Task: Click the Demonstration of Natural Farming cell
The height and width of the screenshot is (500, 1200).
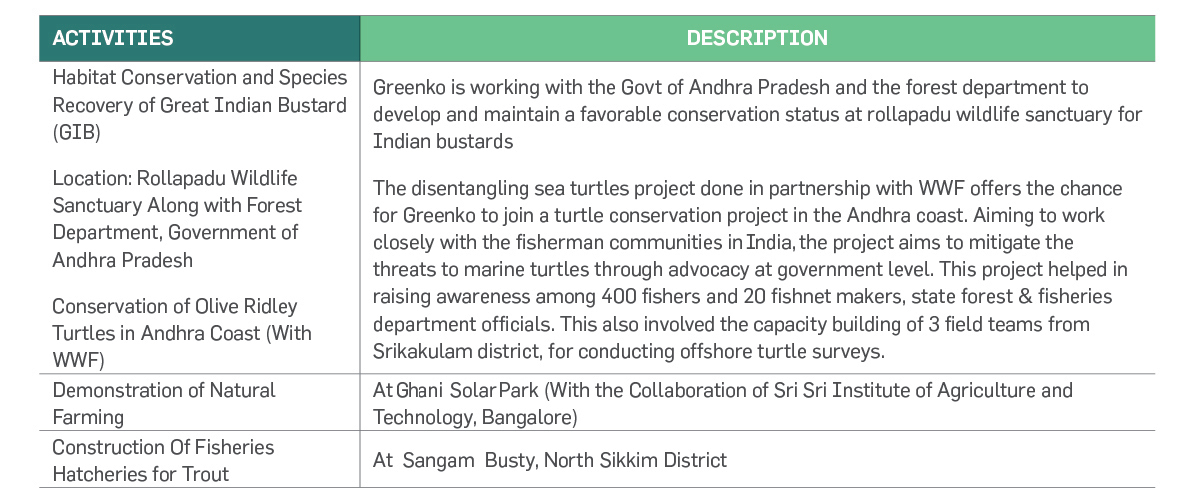Action: [164, 403]
